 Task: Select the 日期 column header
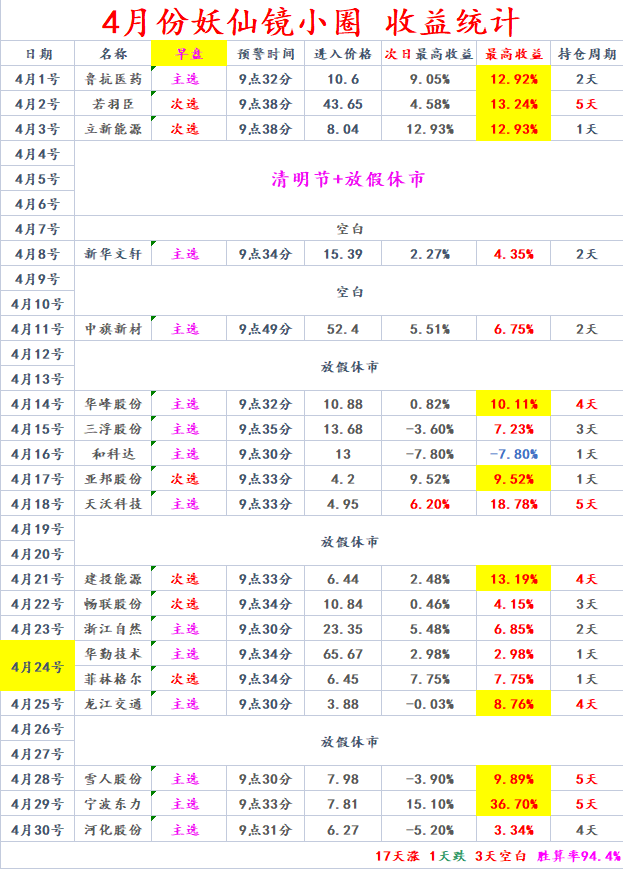point(38,54)
